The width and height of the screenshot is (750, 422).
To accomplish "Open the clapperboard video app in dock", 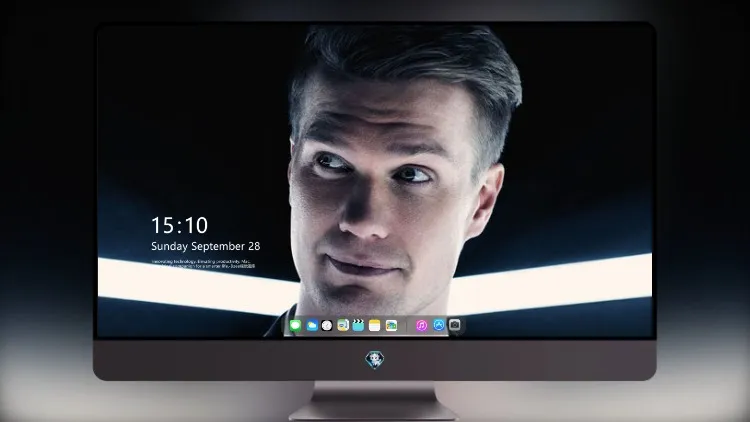I will [358, 325].
